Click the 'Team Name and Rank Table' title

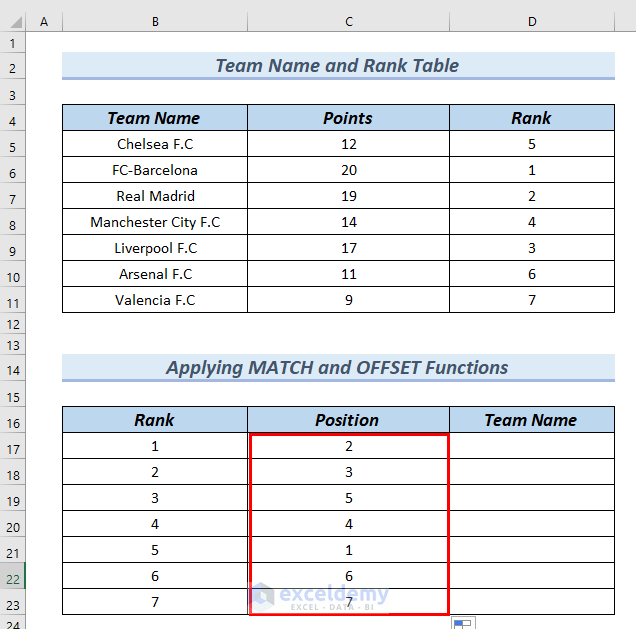[338, 66]
